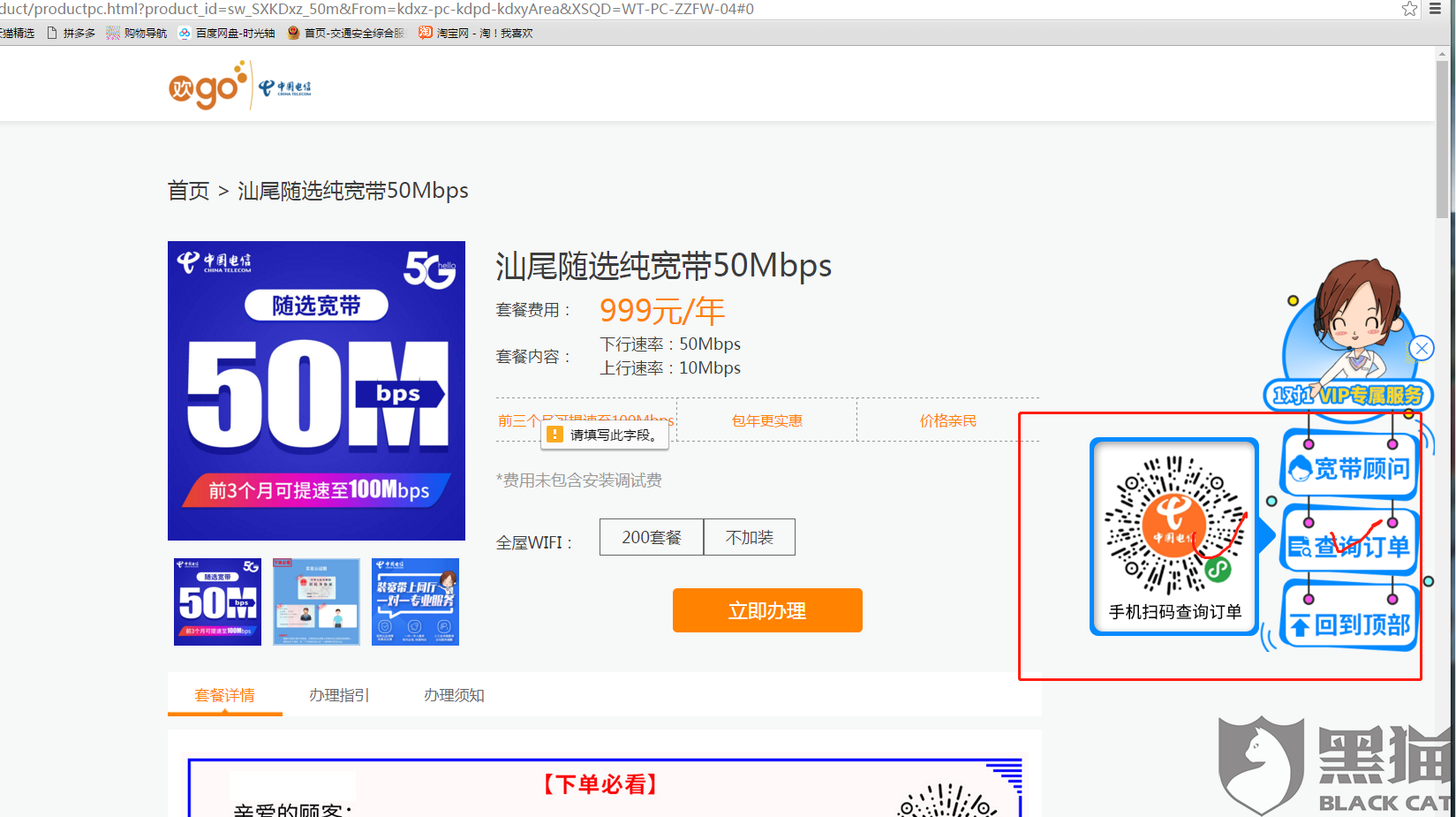Screen dimensions: 1456x817
Task: Open the 百度网盘-时光轴 bookmark icon
Action: [x=184, y=33]
